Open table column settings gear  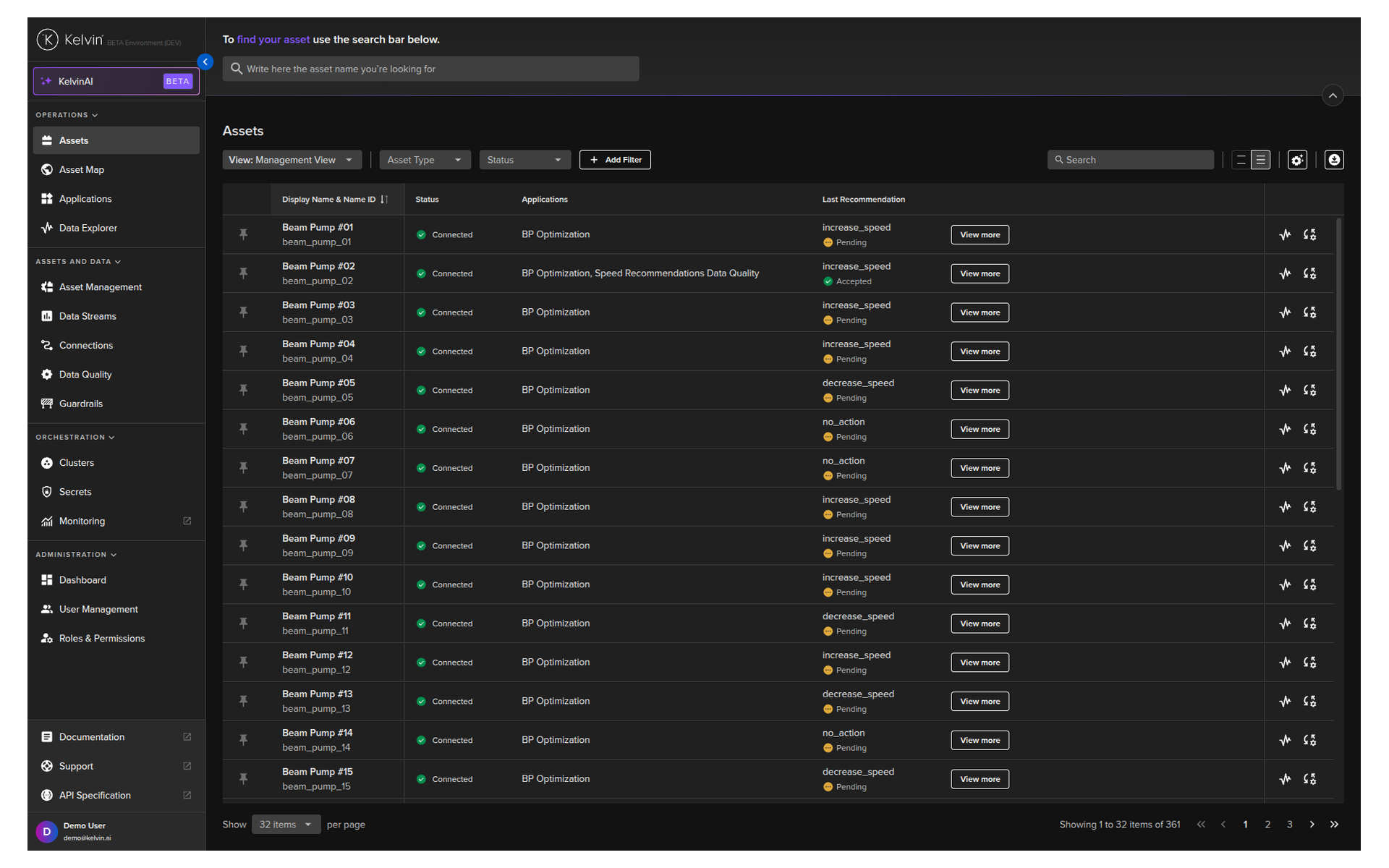[x=1297, y=160]
